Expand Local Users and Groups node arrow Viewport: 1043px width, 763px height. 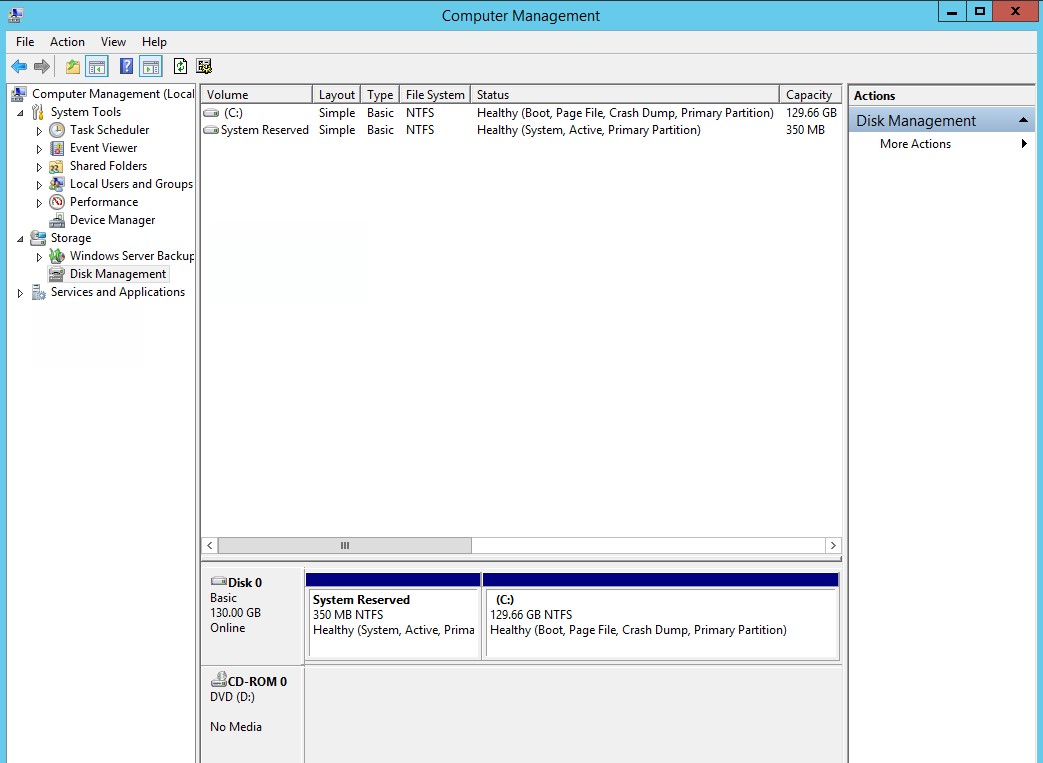(x=39, y=184)
